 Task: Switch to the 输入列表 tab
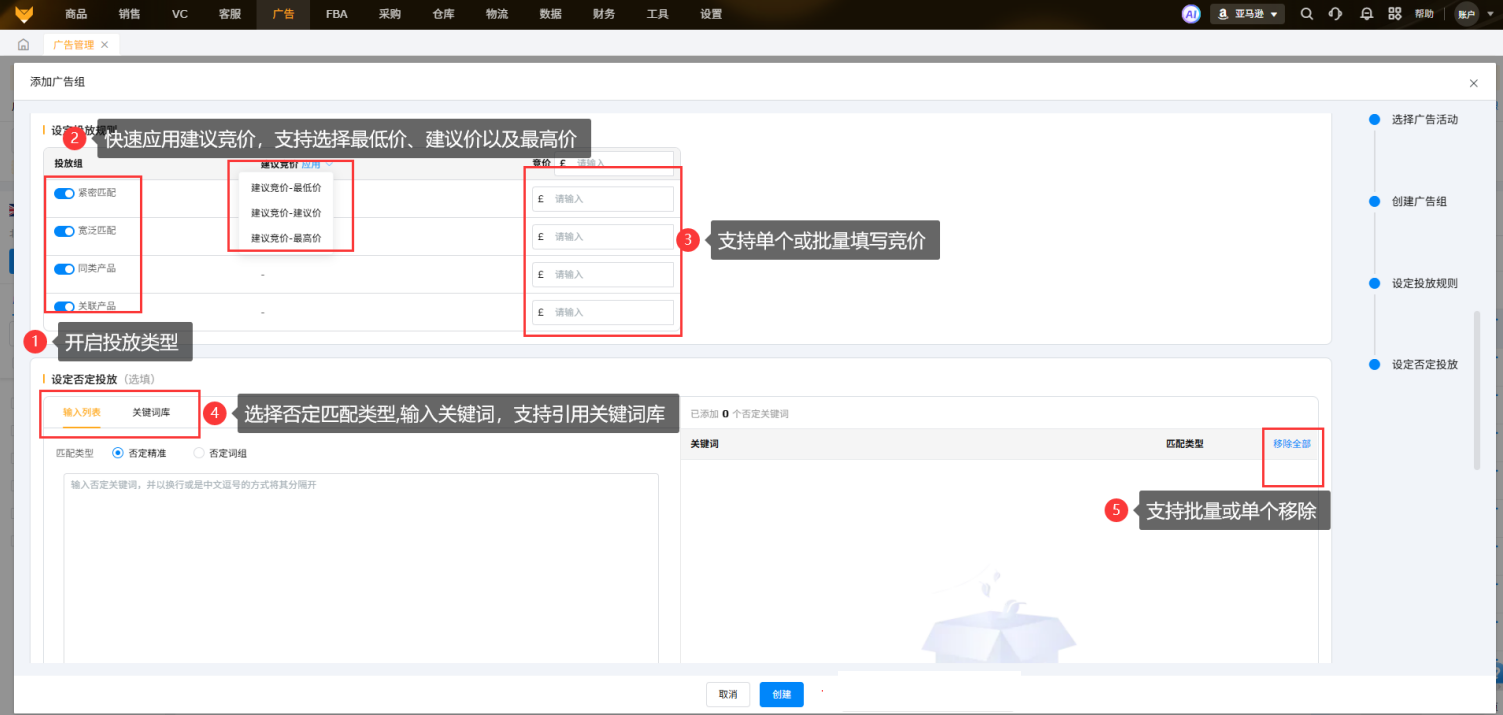click(x=82, y=412)
